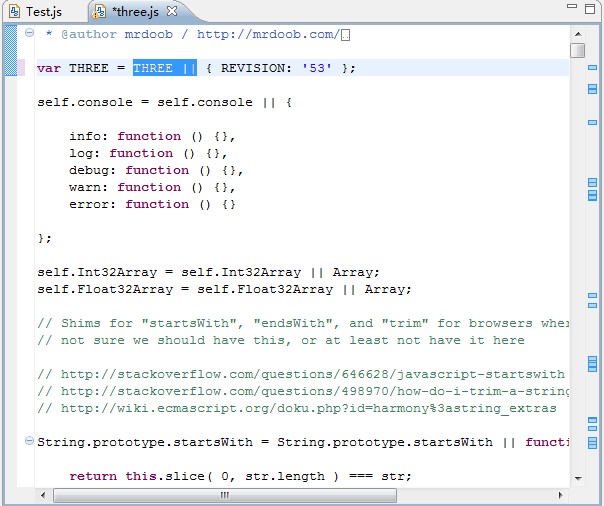Image resolution: width=604 pixels, height=506 pixels.
Task: Expand the folded comment ellipsis box
Action: pos(346,35)
